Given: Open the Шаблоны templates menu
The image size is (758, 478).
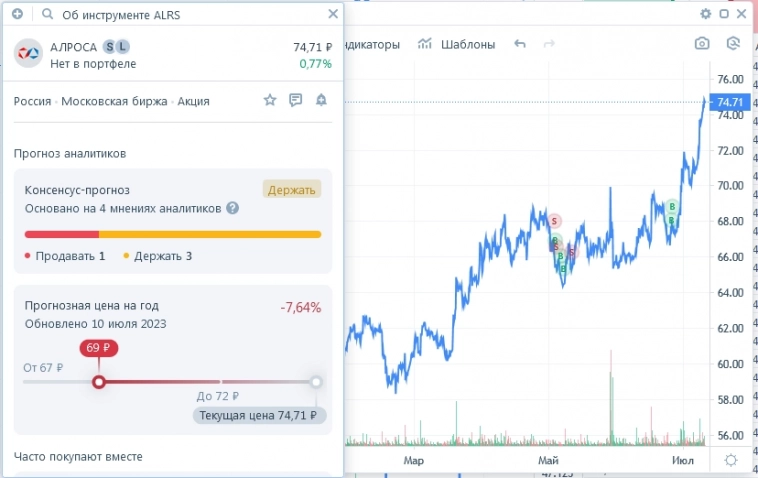Looking at the screenshot, I should click(456, 44).
